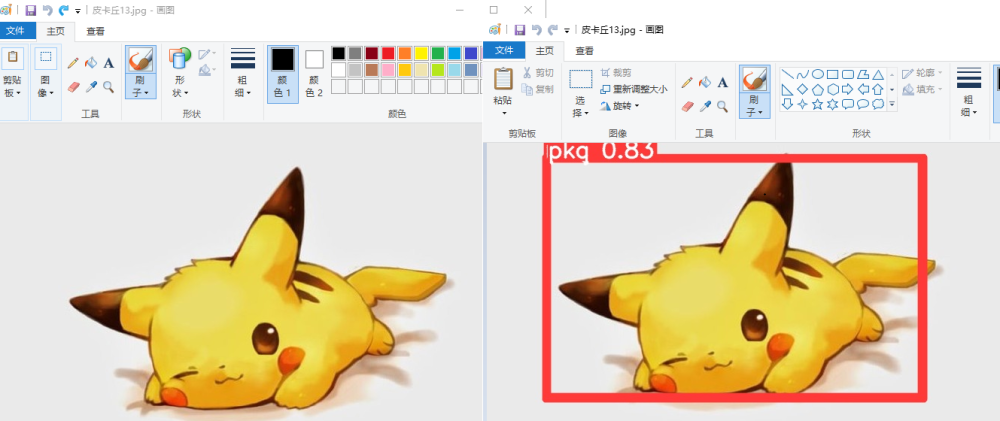Click Undo arrow in right window title bar
Viewport: 1000px width, 421px height.
click(x=536, y=30)
